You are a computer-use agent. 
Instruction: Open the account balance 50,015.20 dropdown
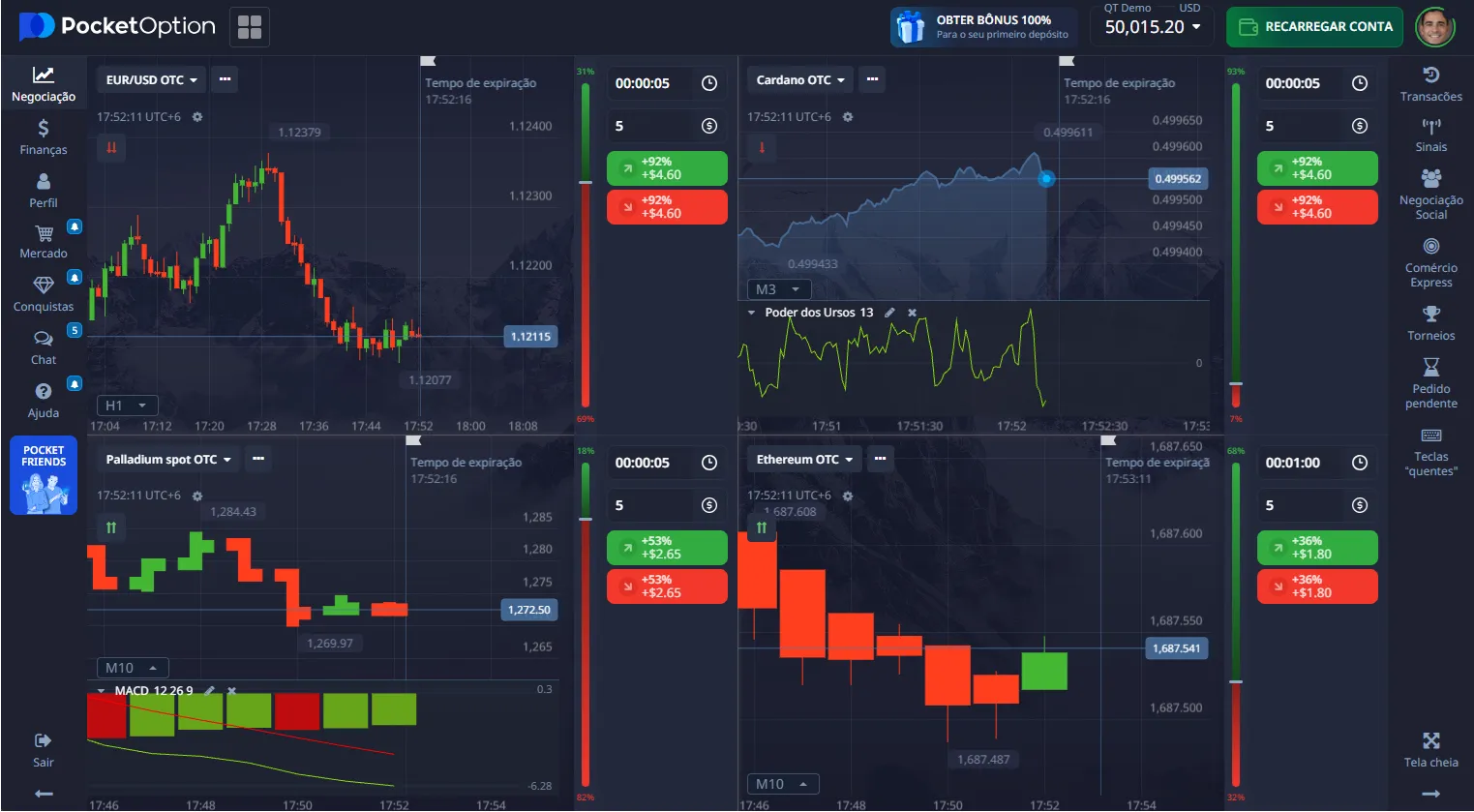[1153, 27]
